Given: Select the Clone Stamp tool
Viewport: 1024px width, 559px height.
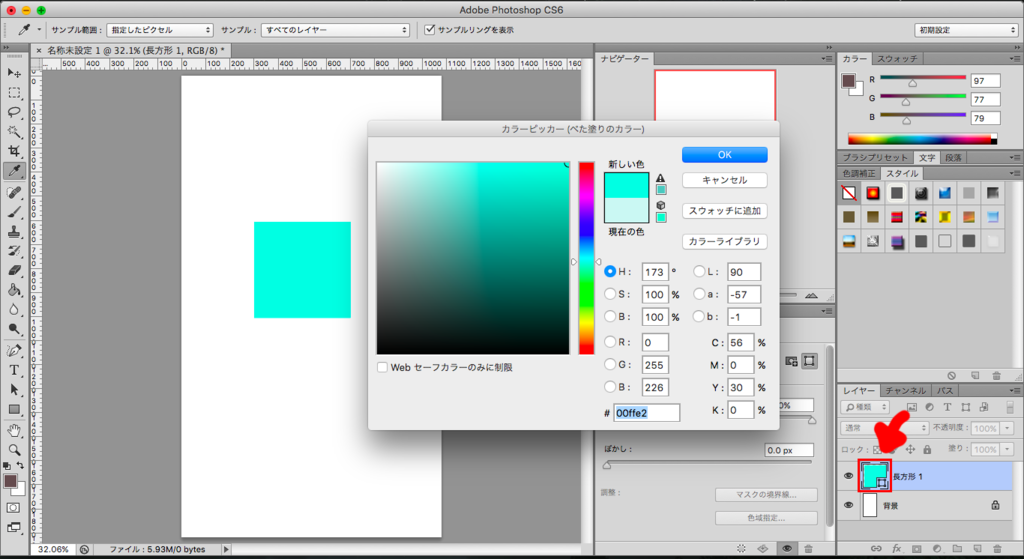Looking at the screenshot, I should pos(14,232).
